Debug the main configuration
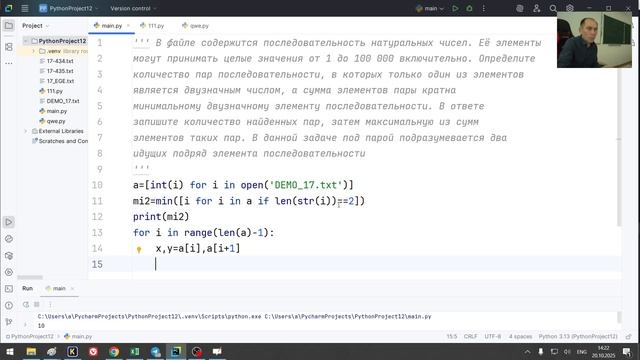The image size is (640, 360). click(469, 8)
